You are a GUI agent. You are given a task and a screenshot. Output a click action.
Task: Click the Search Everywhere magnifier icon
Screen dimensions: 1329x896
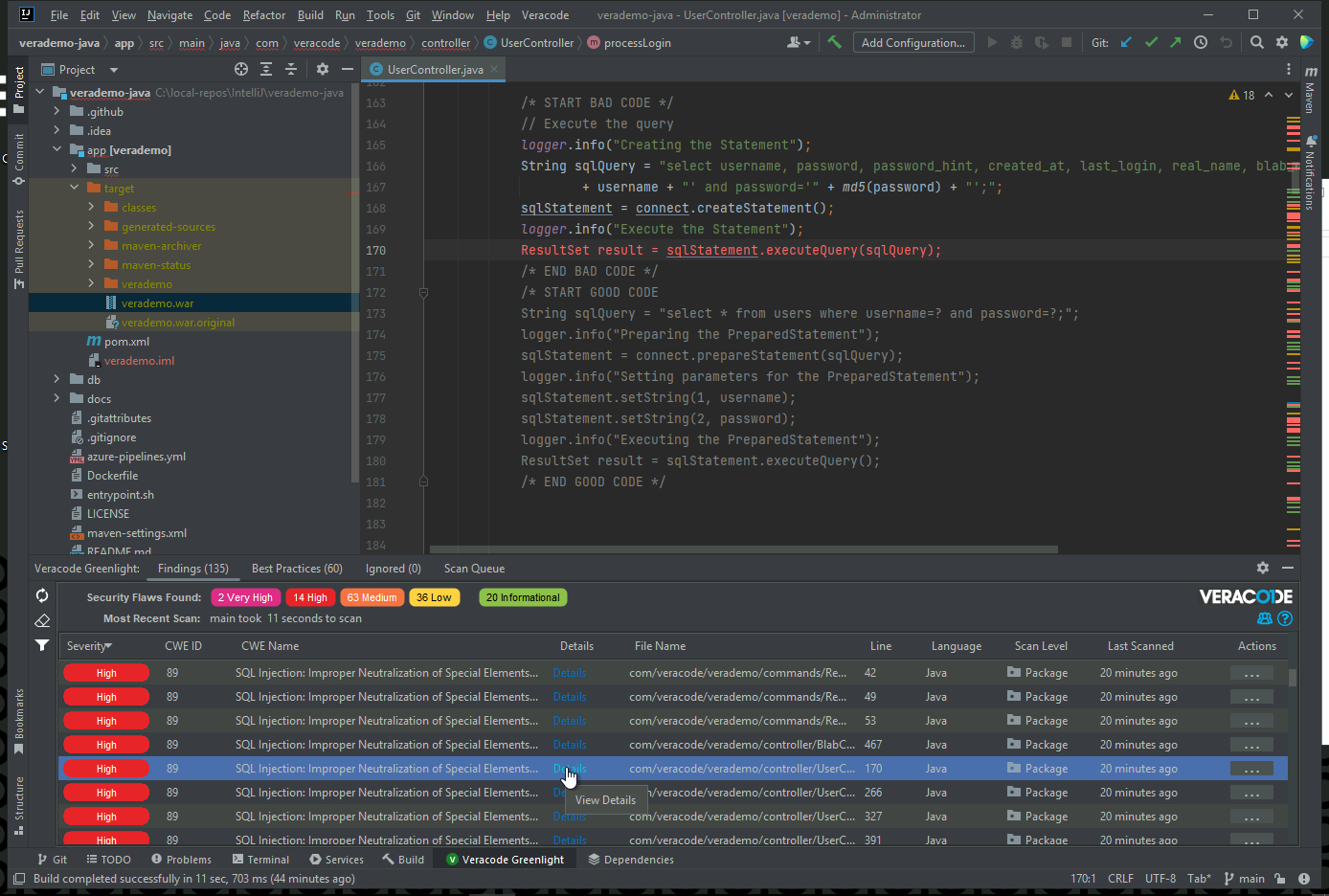pyautogui.click(x=1257, y=42)
